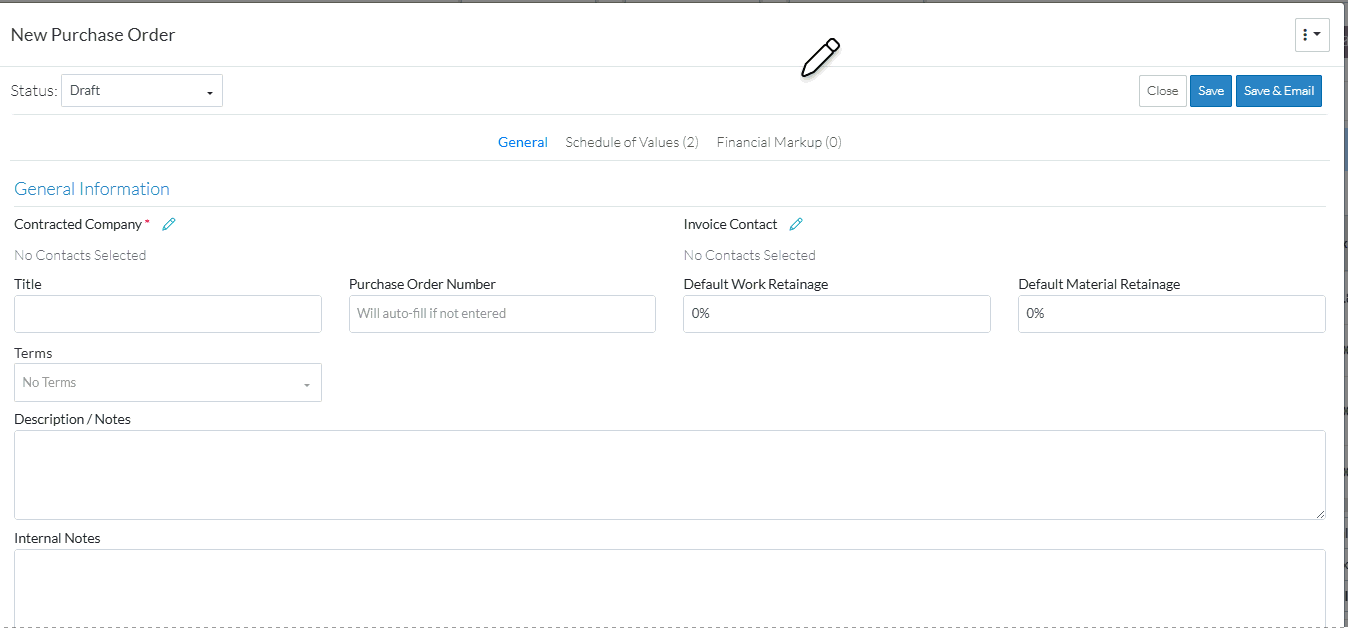The image size is (1348, 628).
Task: Open the three-dot options menu
Action: click(1312, 34)
